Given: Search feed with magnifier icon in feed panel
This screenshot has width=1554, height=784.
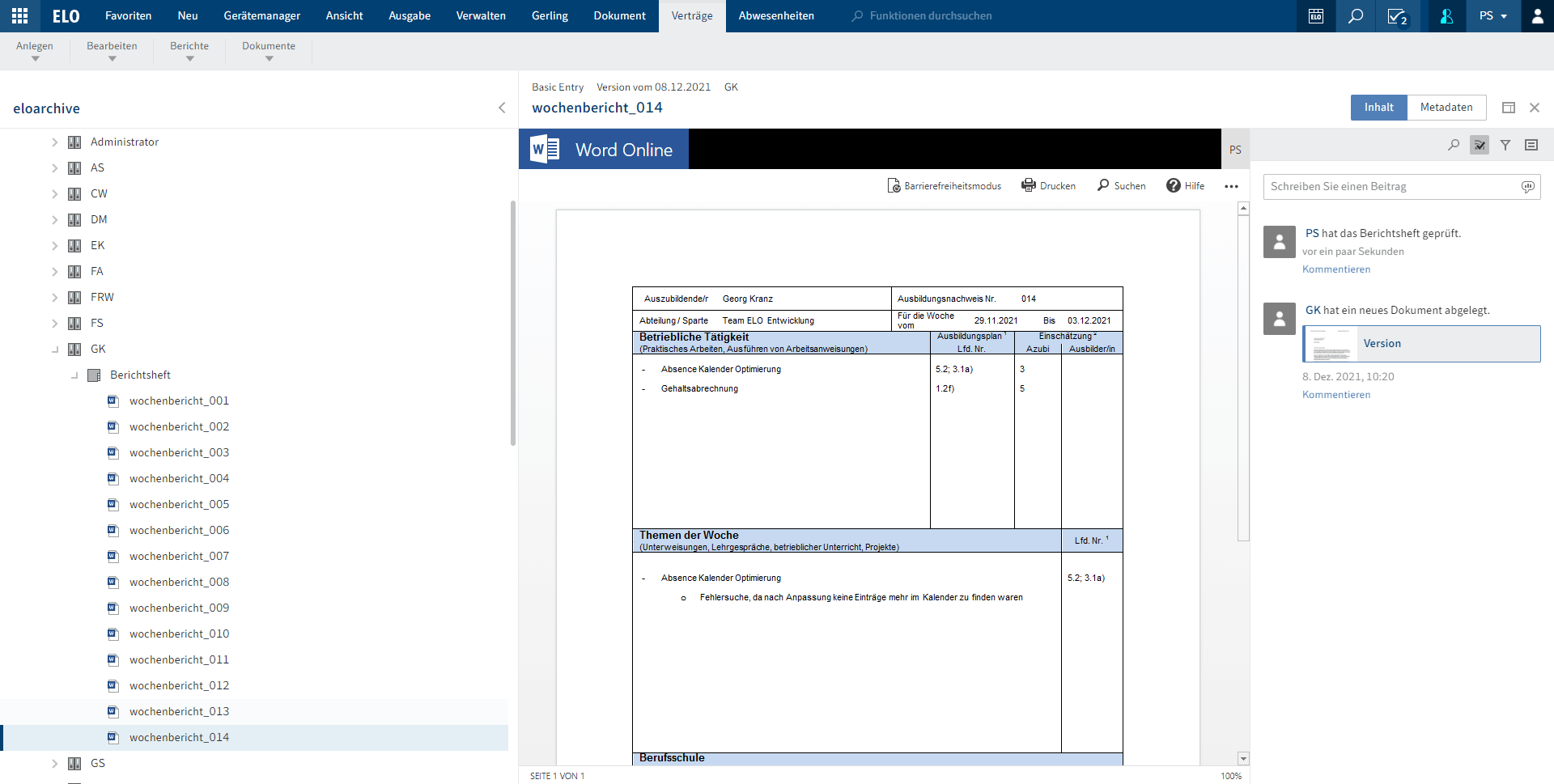Looking at the screenshot, I should [x=1454, y=145].
